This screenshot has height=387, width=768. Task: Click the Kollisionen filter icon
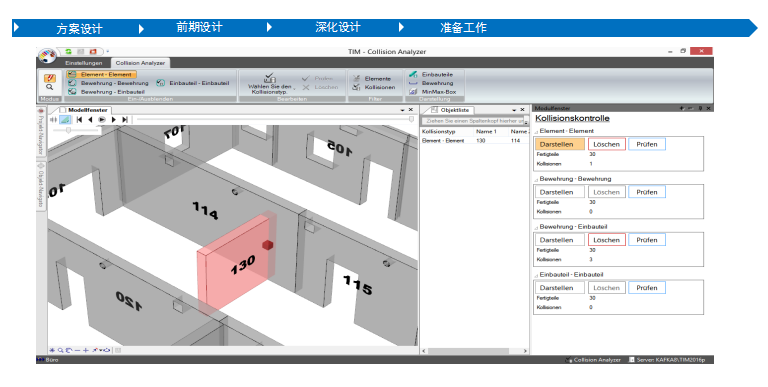click(x=356, y=87)
